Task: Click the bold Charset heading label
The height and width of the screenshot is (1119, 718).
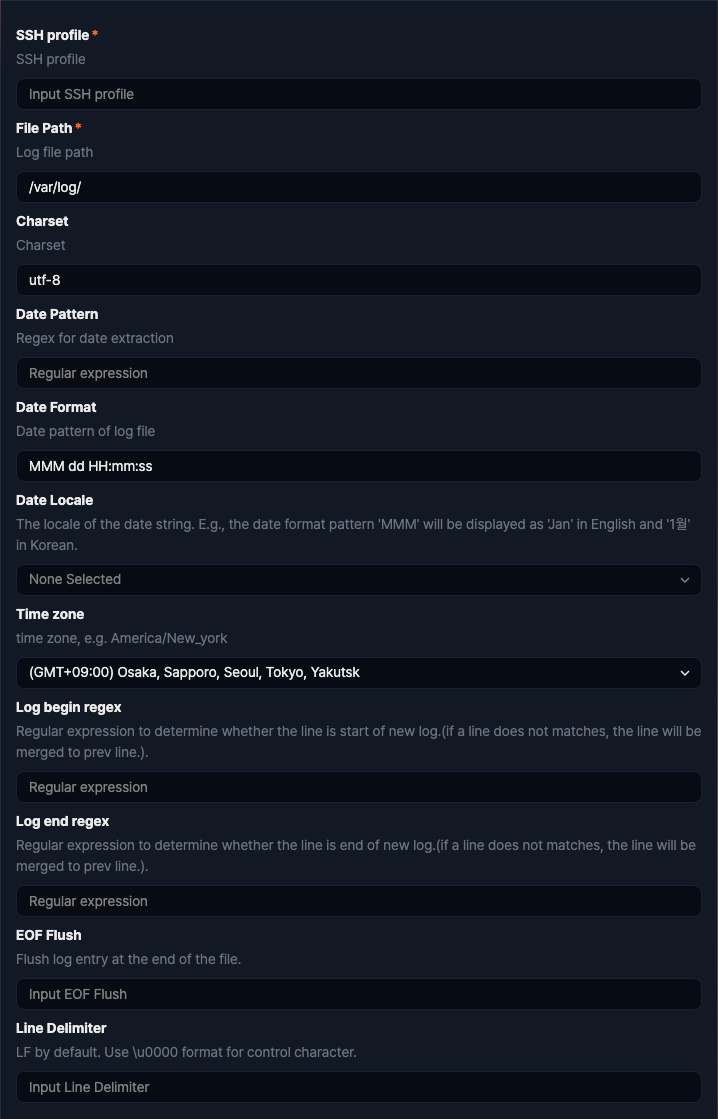Action: click(42, 221)
